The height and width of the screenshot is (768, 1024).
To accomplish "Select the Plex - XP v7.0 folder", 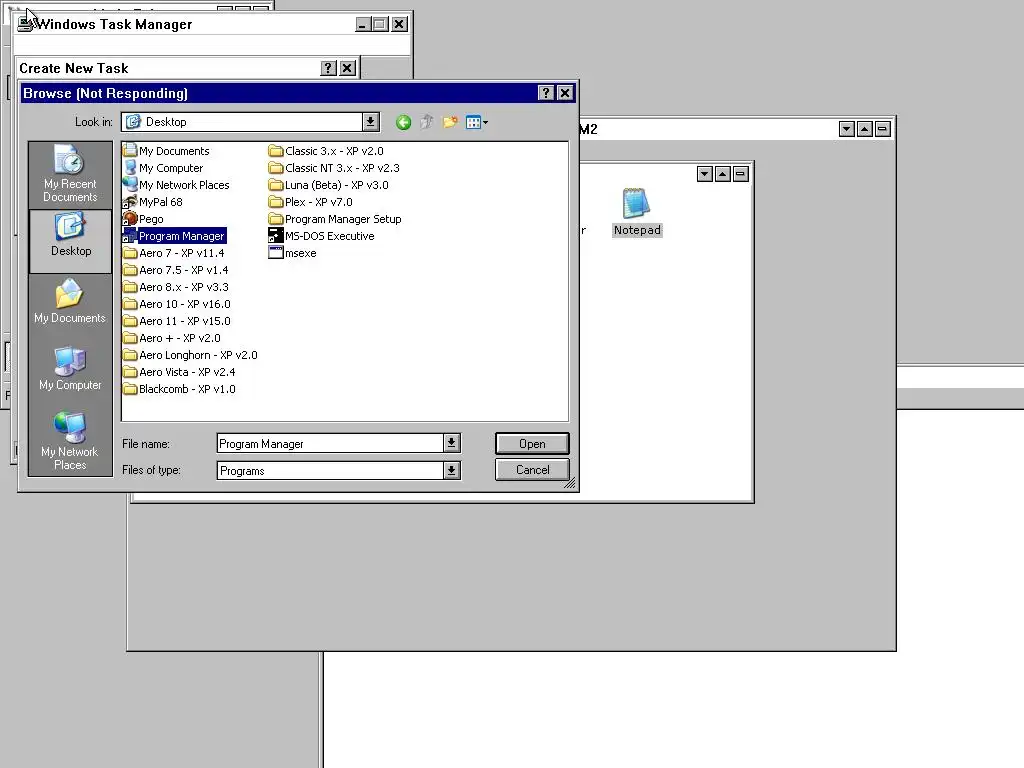I will click(x=311, y=202).
